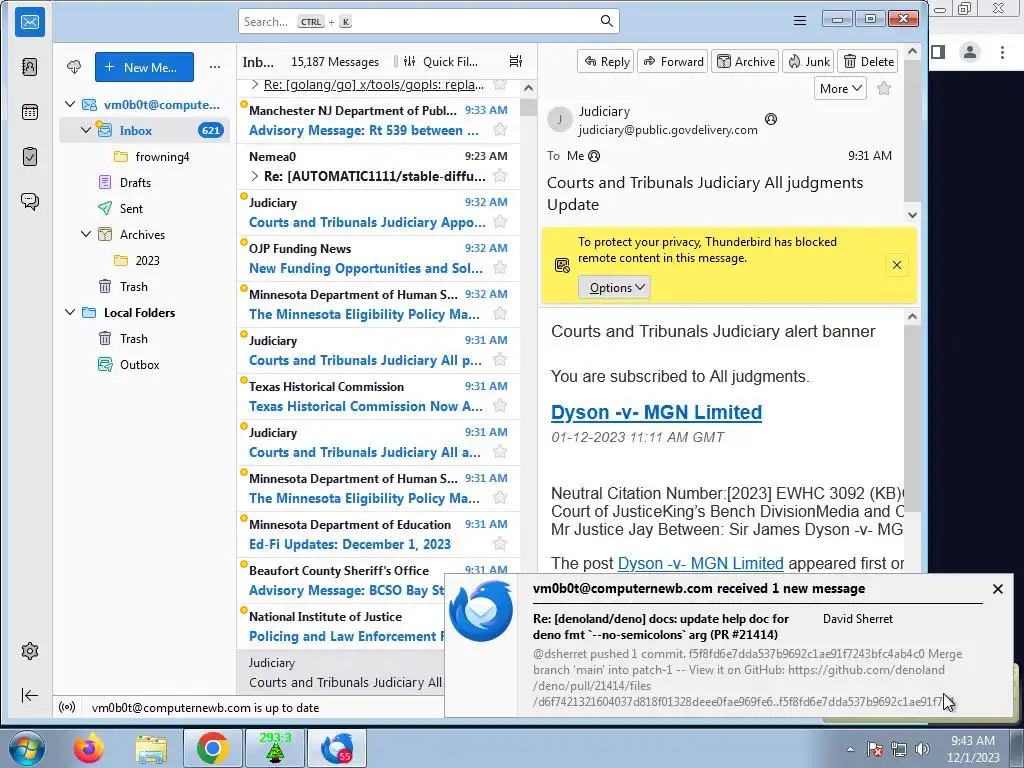Close the remote content warning bar
The image size is (1024, 768).
point(897,264)
